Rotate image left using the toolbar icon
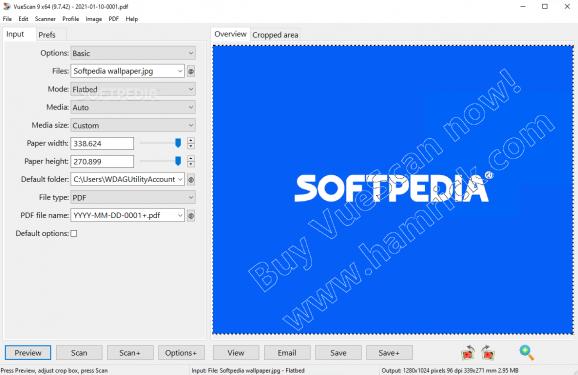The width and height of the screenshot is (578, 375). point(468,353)
